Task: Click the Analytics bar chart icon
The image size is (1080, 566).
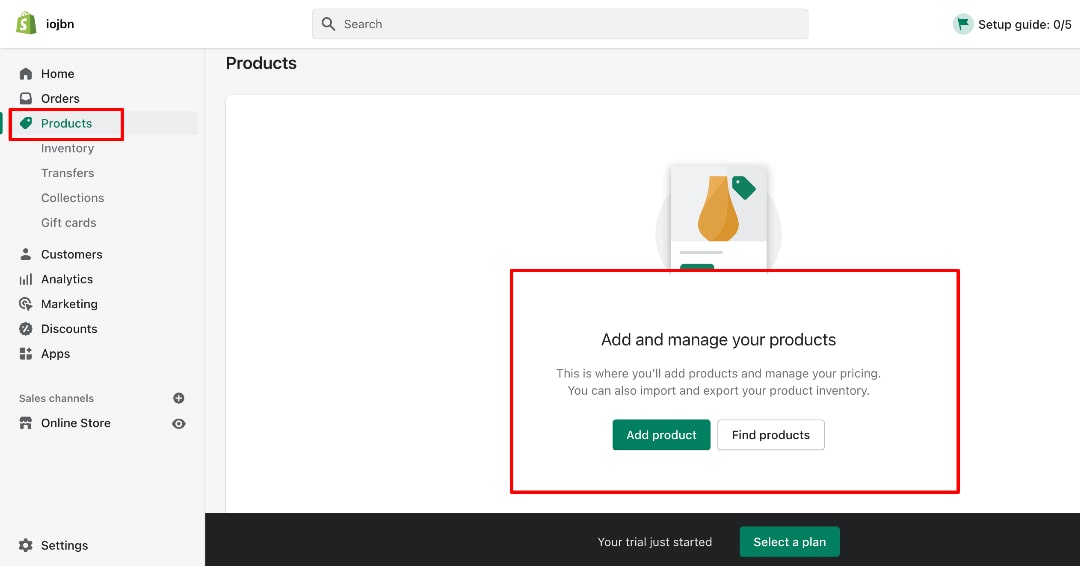Action: point(25,279)
